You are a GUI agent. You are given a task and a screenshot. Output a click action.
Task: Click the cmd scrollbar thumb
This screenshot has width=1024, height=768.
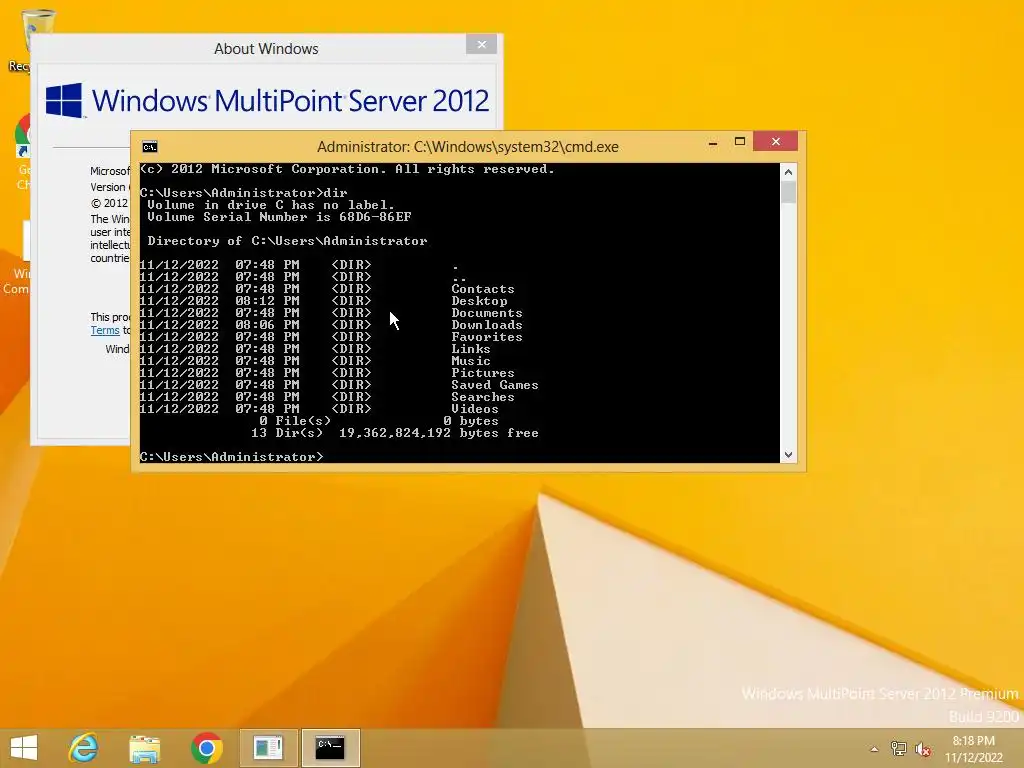[788, 193]
